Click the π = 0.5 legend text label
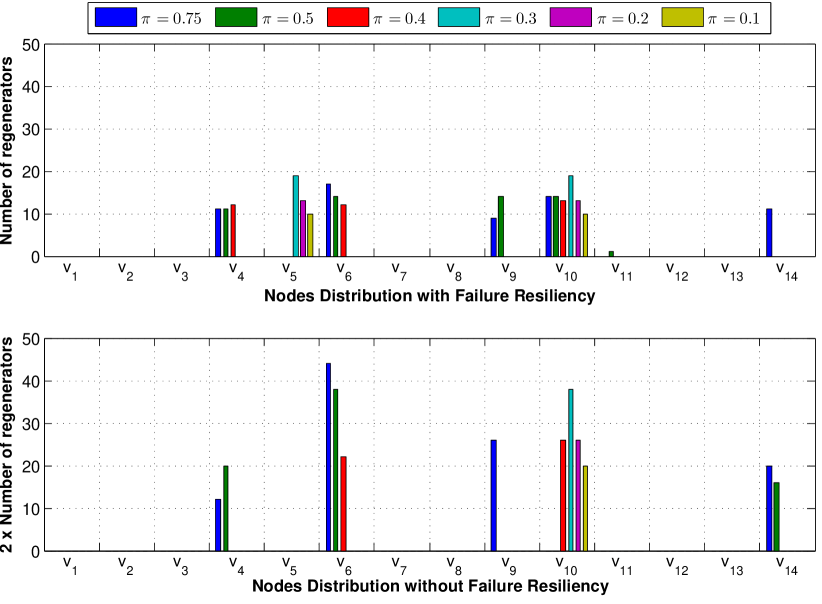 (288, 18)
